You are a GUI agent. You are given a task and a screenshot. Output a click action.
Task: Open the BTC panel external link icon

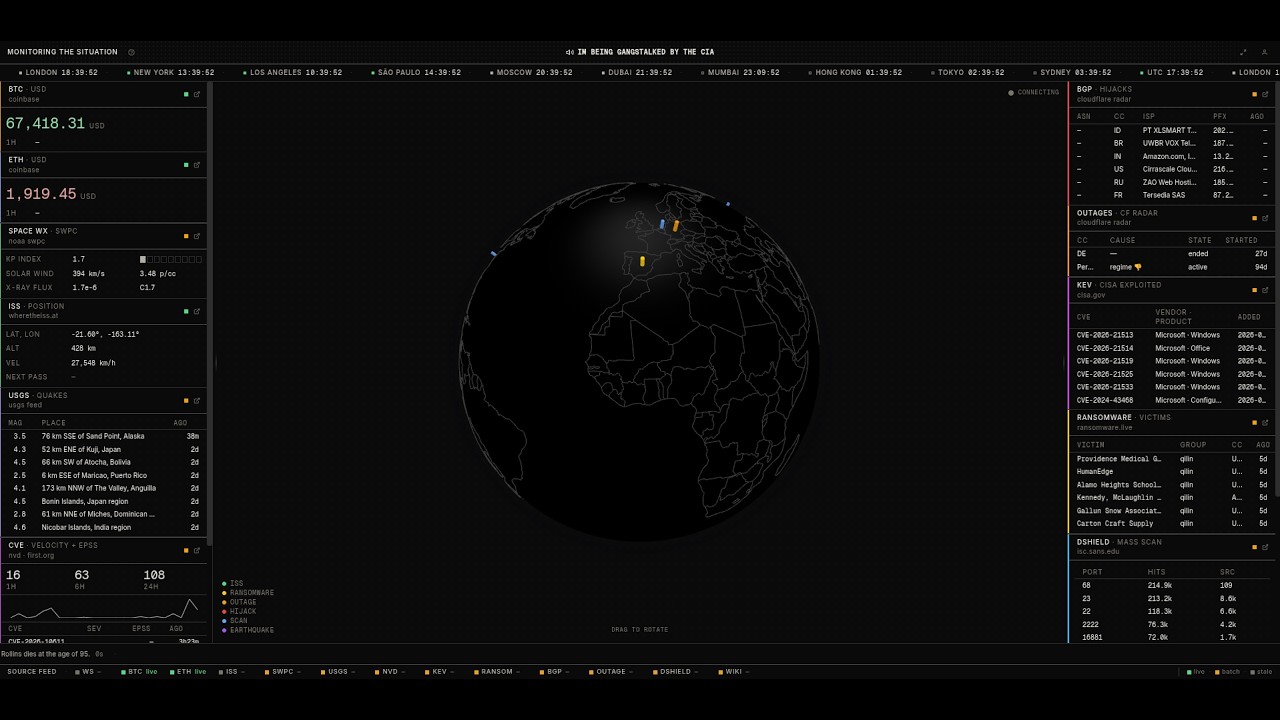click(197, 94)
